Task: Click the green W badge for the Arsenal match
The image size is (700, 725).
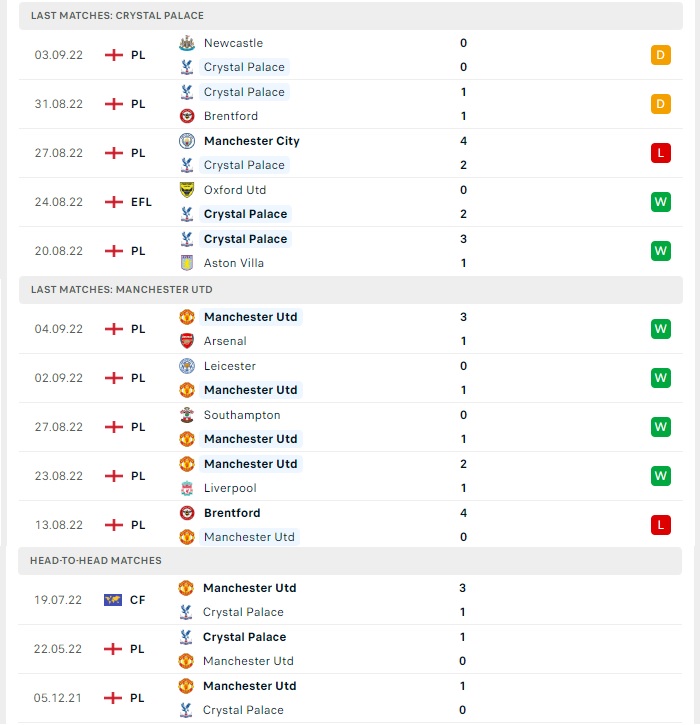Action: pyautogui.click(x=661, y=329)
